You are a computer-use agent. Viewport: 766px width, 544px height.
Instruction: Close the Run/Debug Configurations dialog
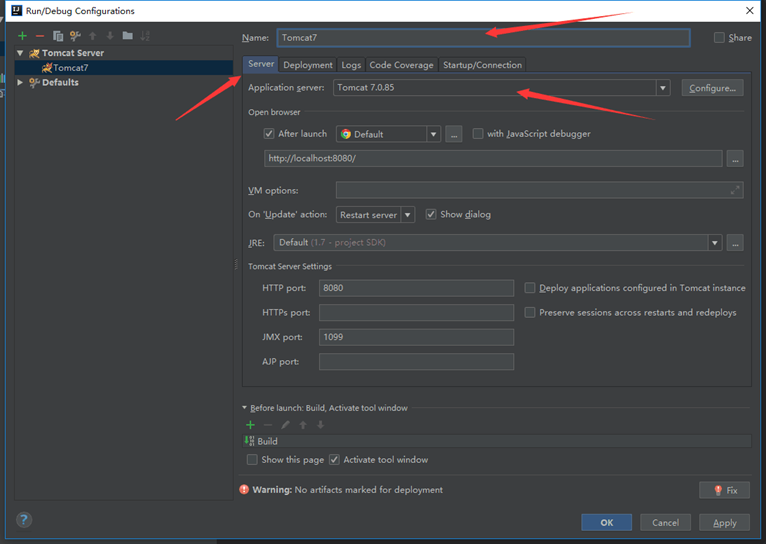click(x=750, y=11)
